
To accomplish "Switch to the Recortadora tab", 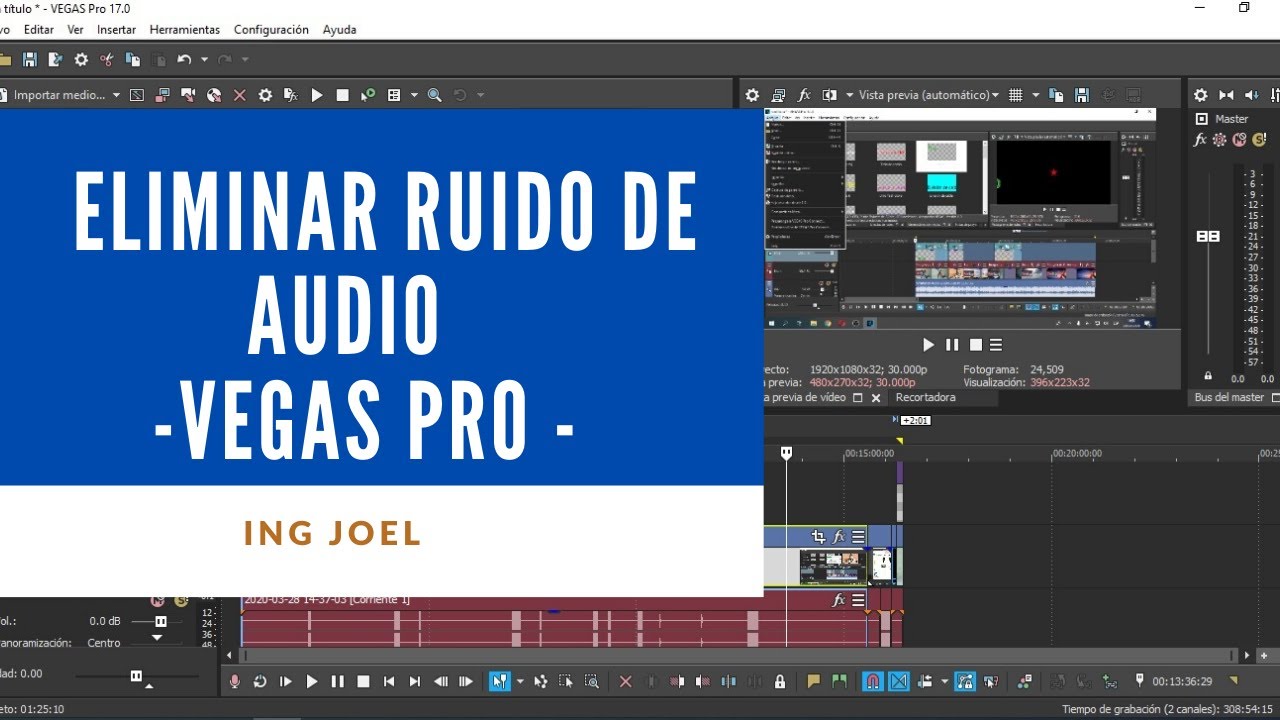I will tap(925, 397).
